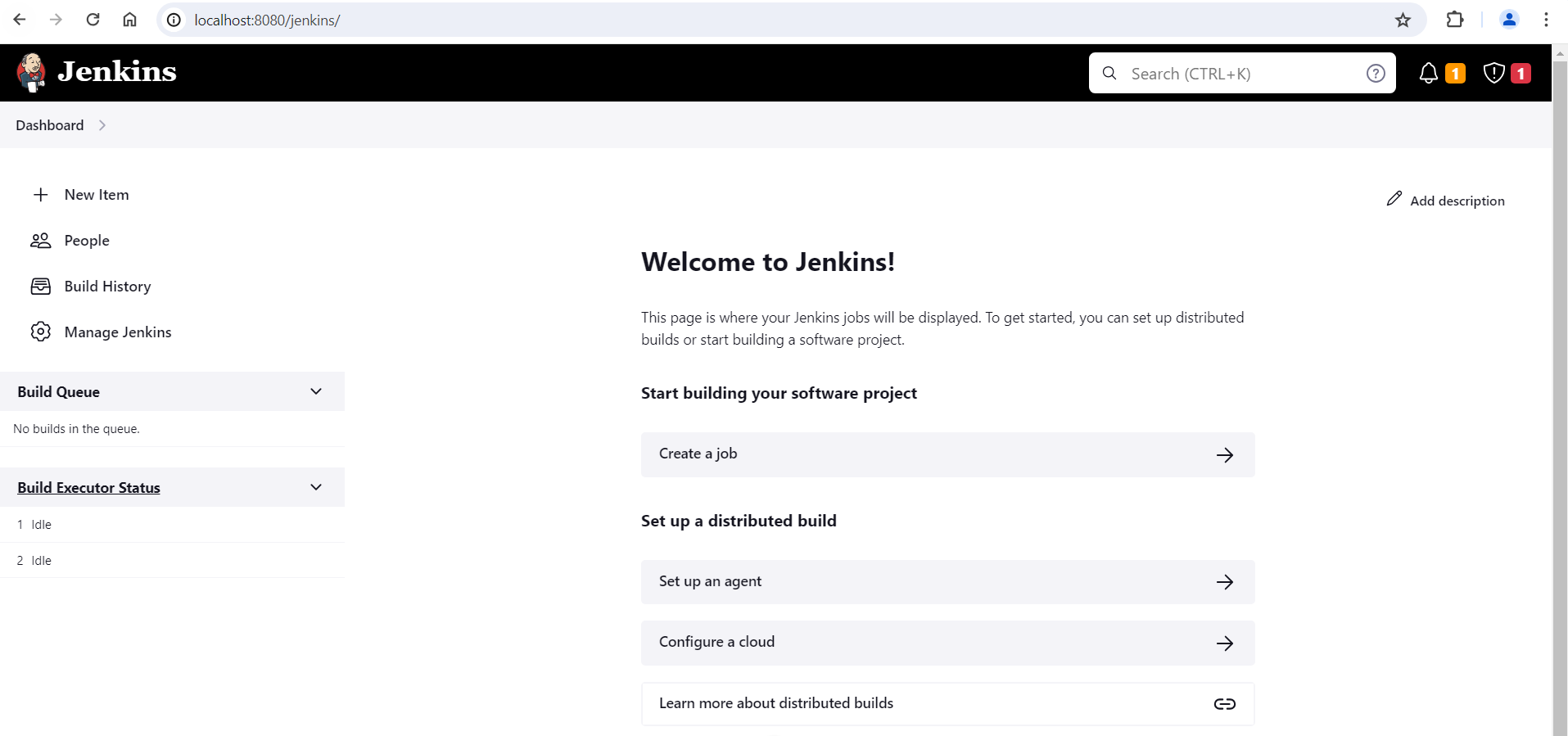Click the browser back arrow

pos(20,20)
